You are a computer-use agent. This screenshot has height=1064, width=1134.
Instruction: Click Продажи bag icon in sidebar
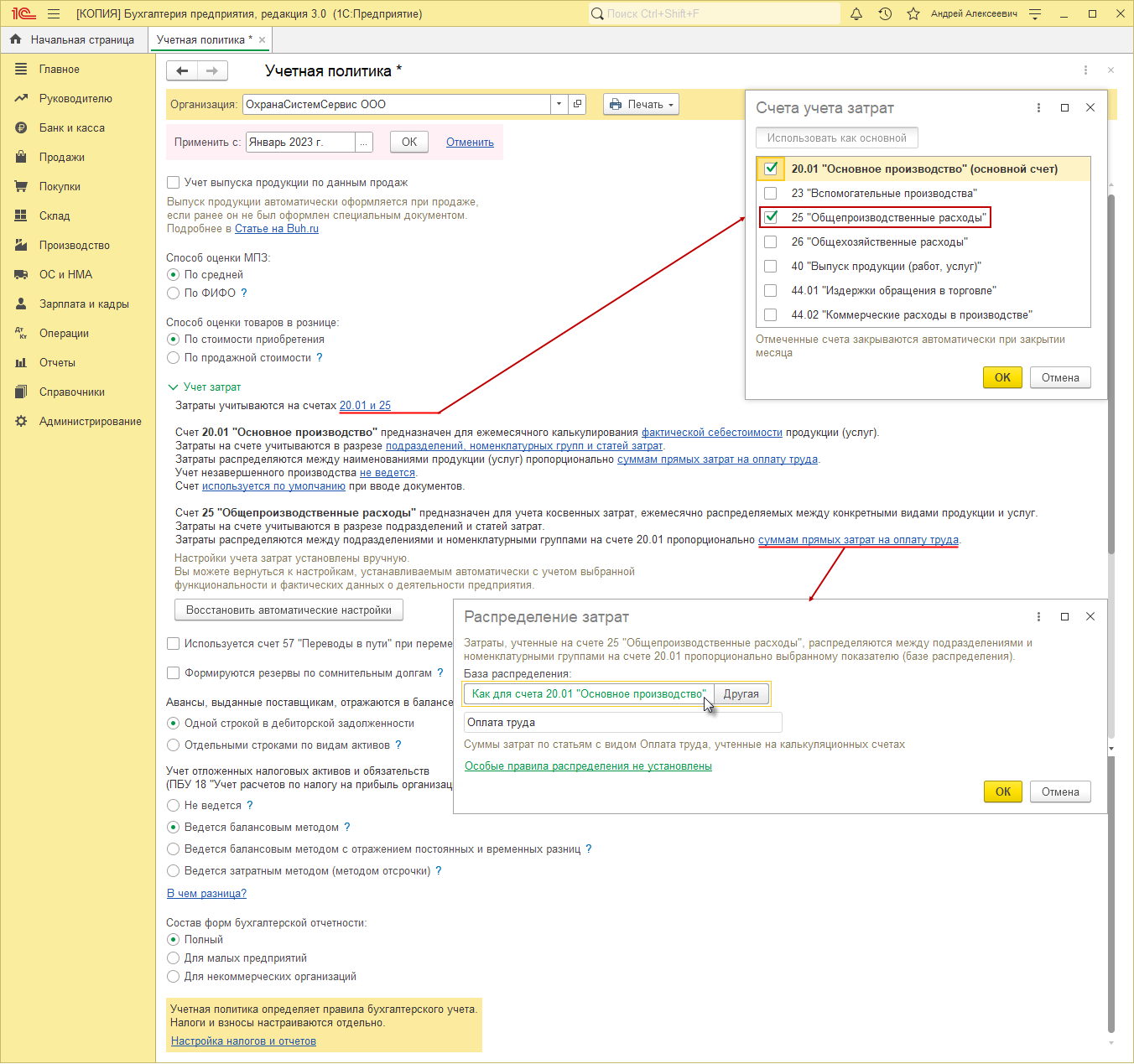point(21,158)
